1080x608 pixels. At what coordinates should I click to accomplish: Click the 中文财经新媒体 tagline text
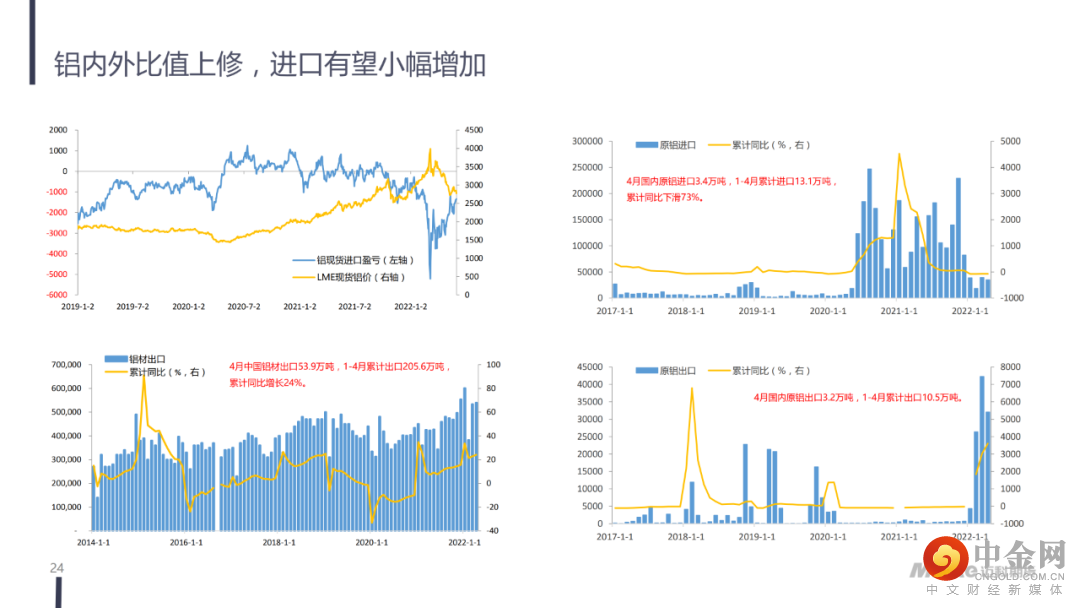995,590
